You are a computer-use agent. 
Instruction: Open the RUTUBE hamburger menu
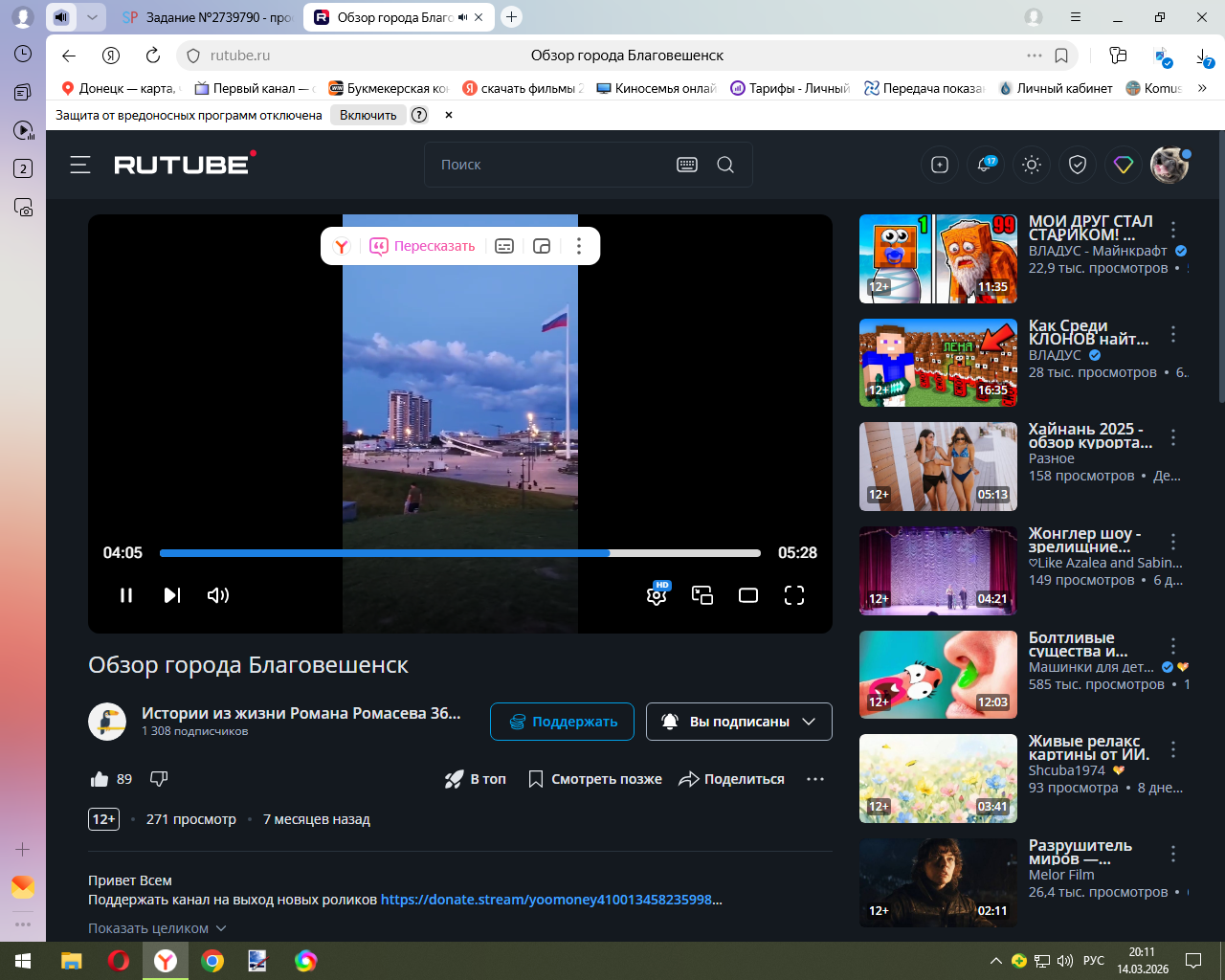point(80,165)
